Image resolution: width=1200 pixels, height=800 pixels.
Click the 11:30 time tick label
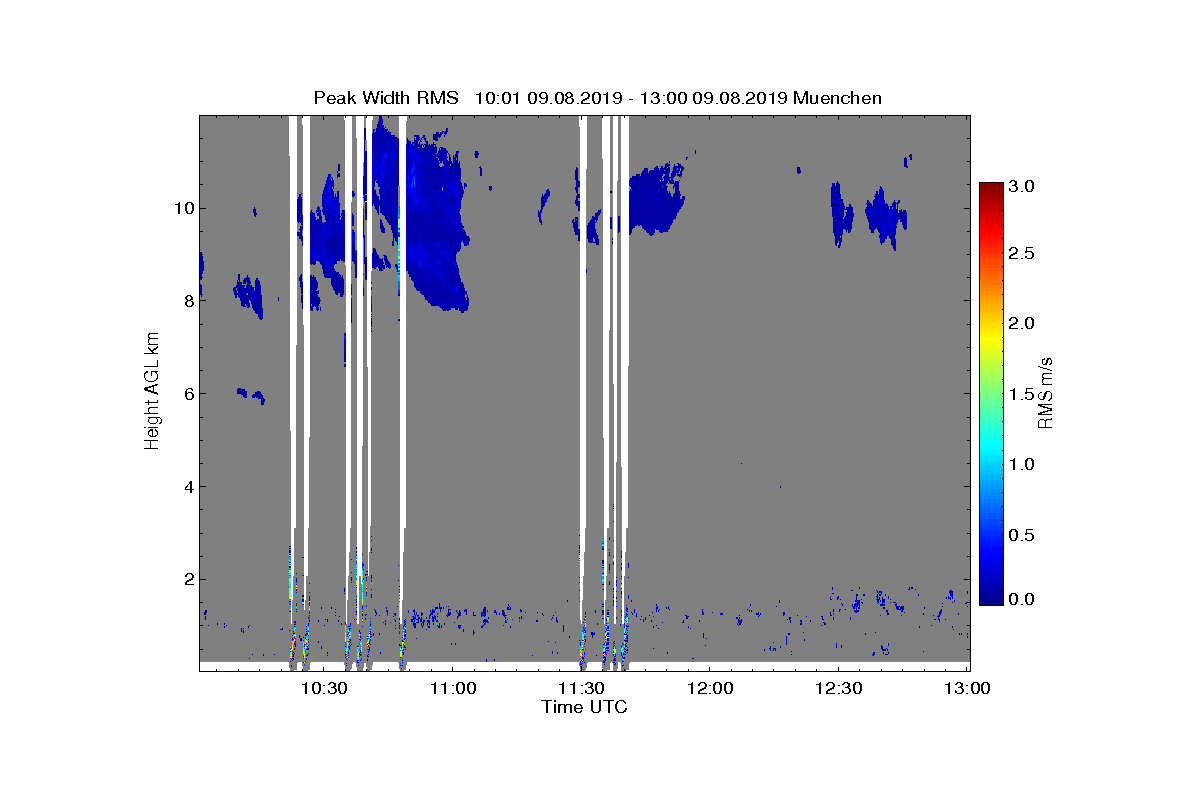[581, 689]
